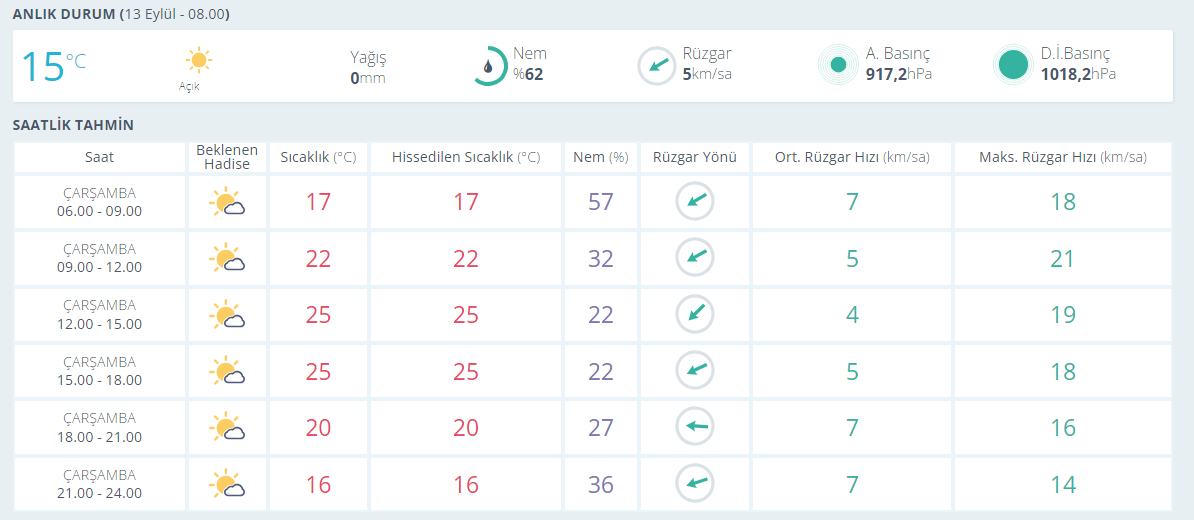Click the humidity droplet gauge icon

488,66
